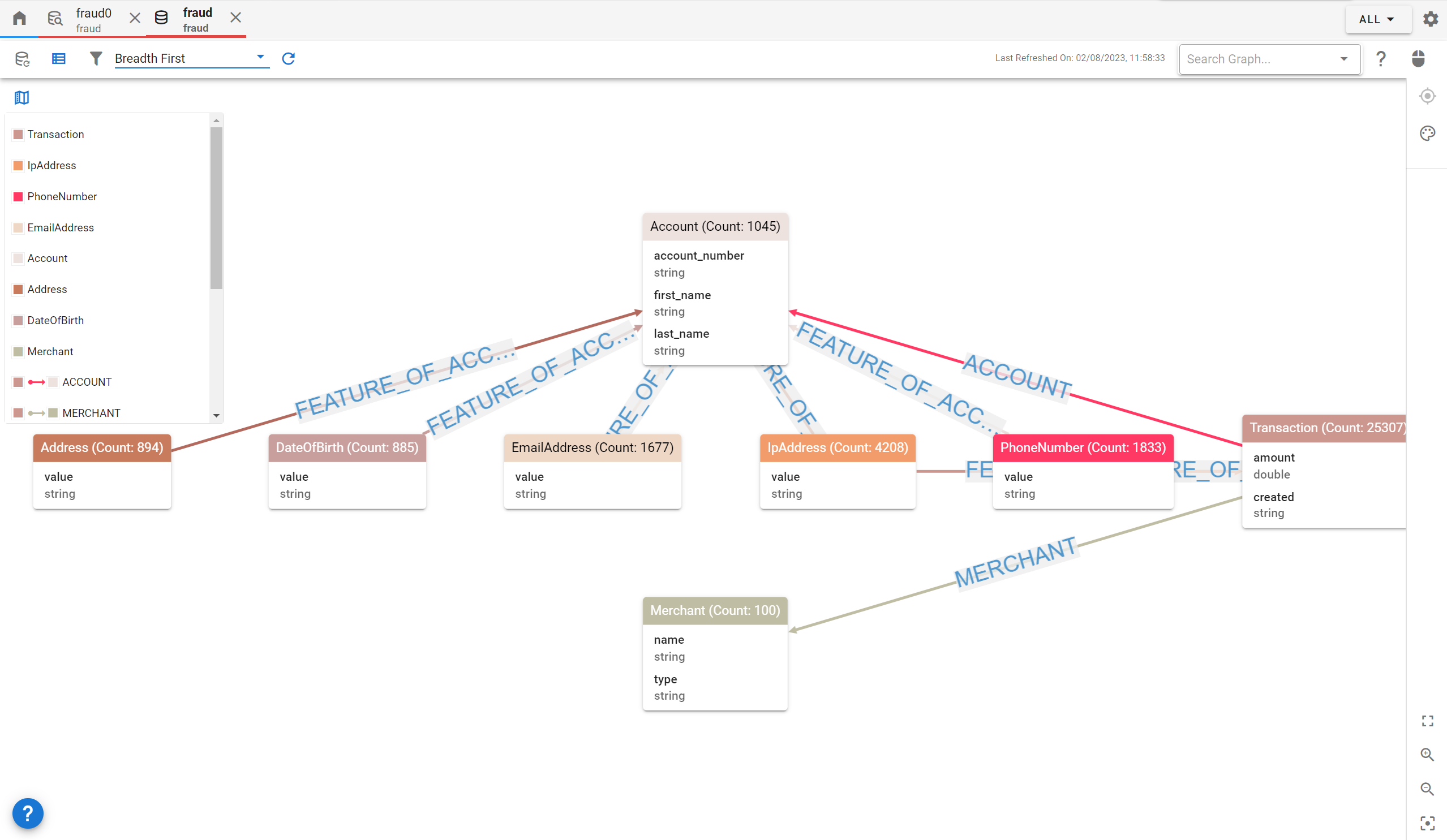Select the recenter target icon on right sidebar
Screen dimensions: 1447x840
coord(1427,96)
